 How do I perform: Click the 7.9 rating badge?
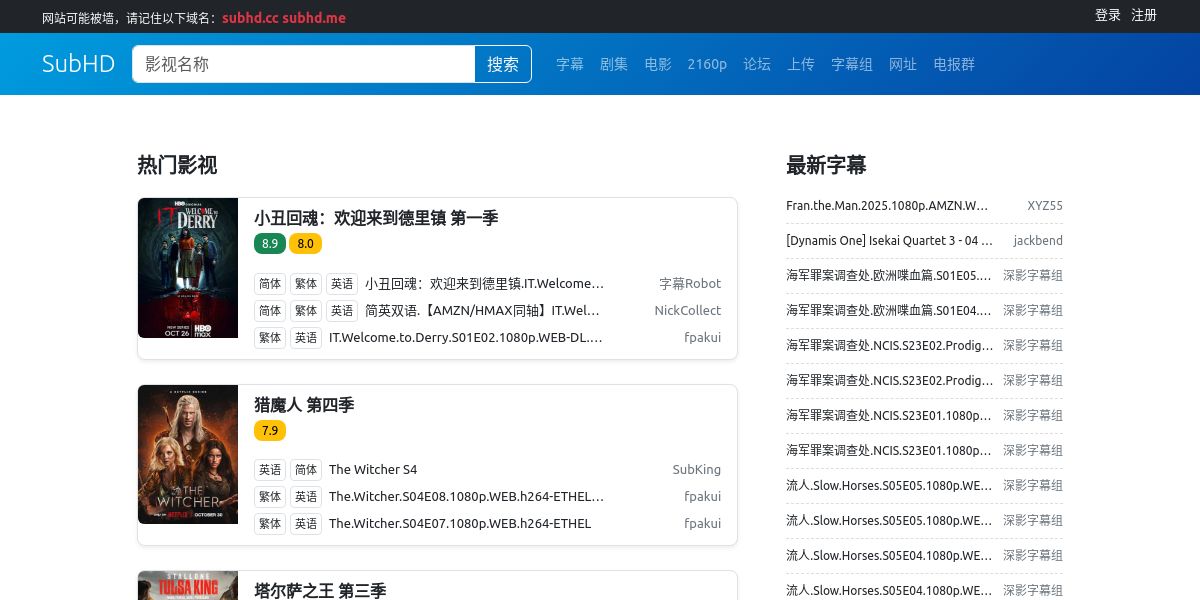(270, 430)
